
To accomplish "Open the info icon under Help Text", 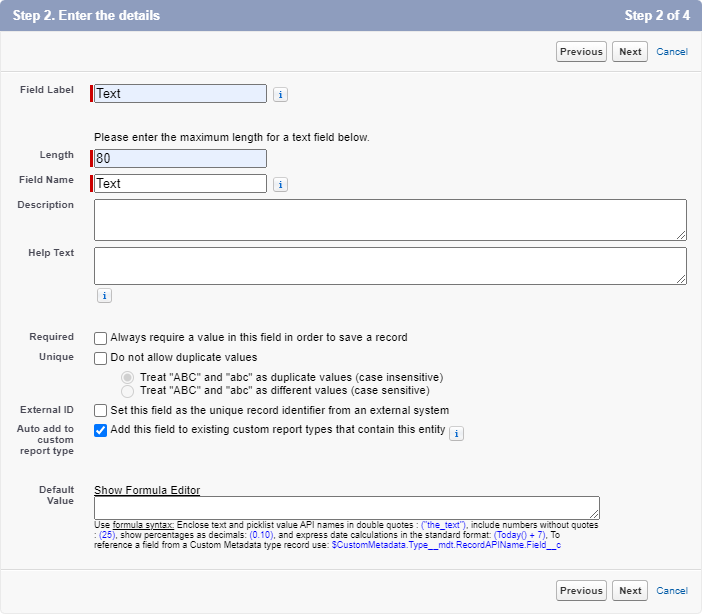I will 104,296.
